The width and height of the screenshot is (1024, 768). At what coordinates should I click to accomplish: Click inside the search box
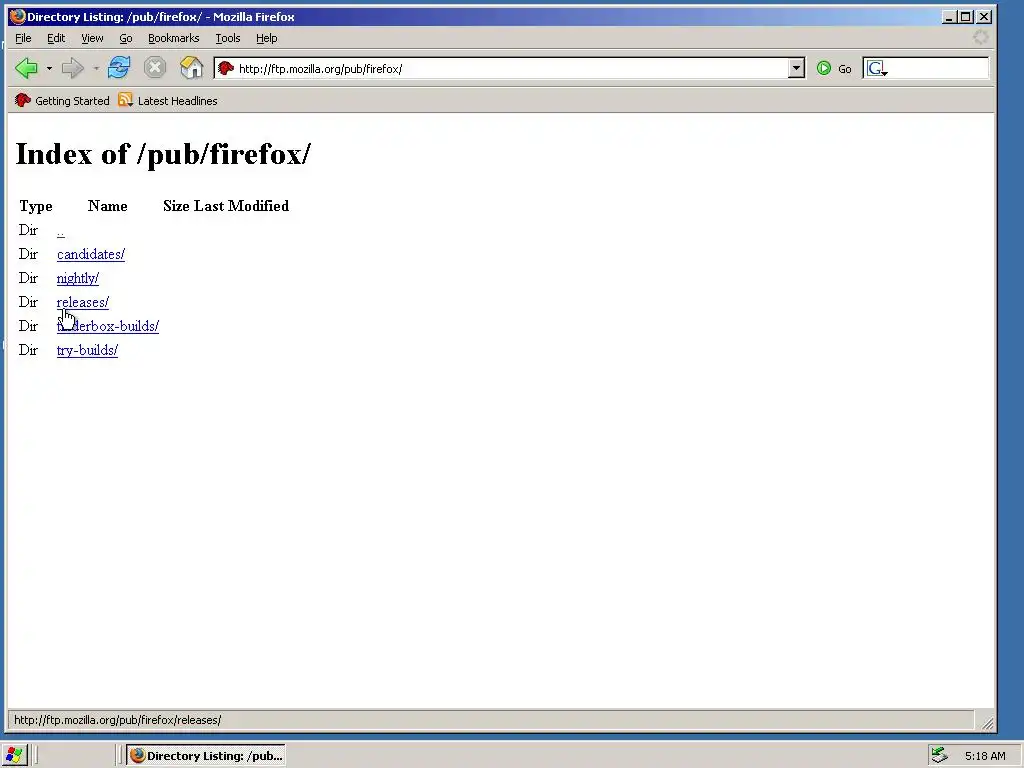point(938,69)
